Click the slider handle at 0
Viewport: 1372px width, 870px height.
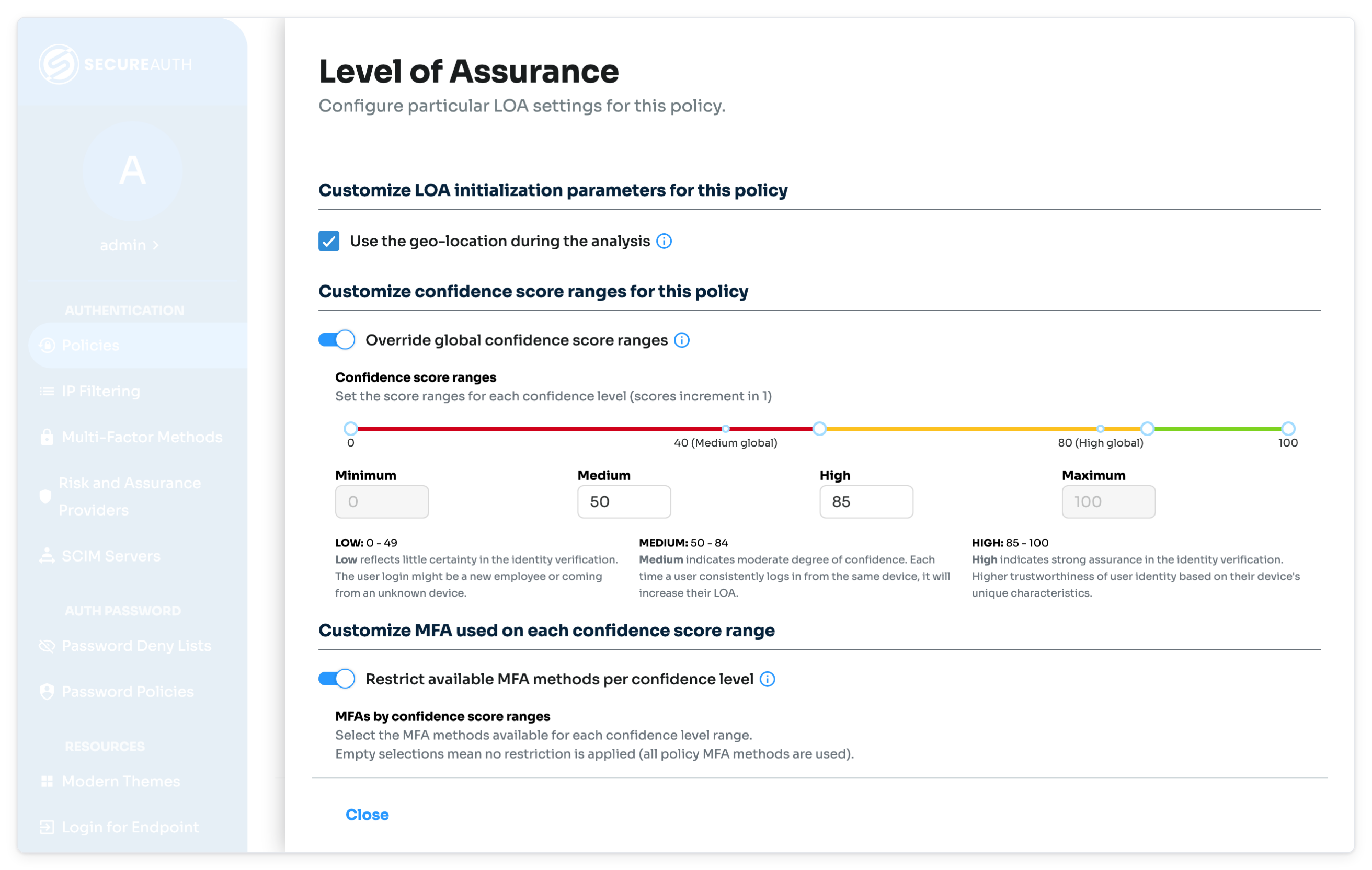[351, 428]
